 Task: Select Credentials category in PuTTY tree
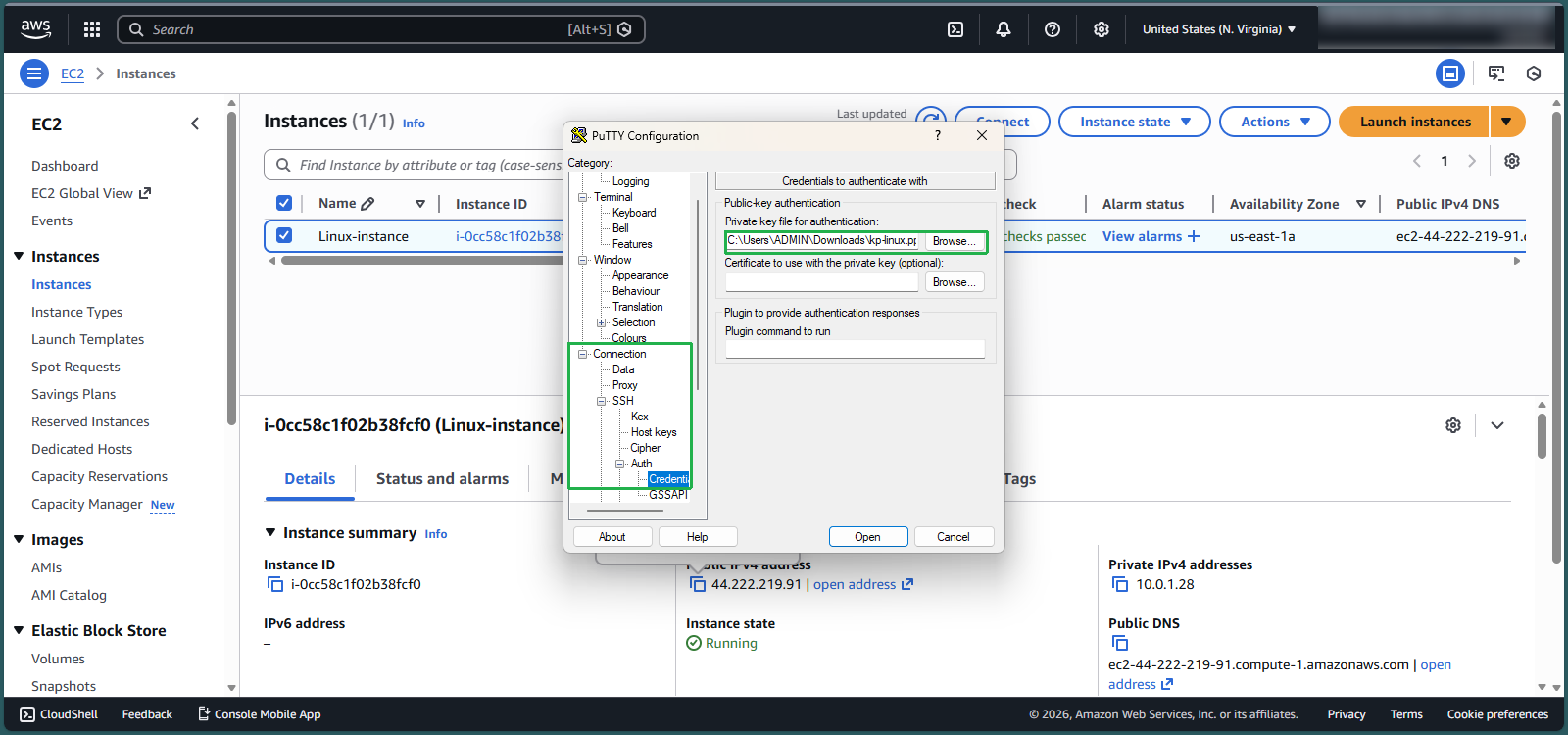pos(668,479)
